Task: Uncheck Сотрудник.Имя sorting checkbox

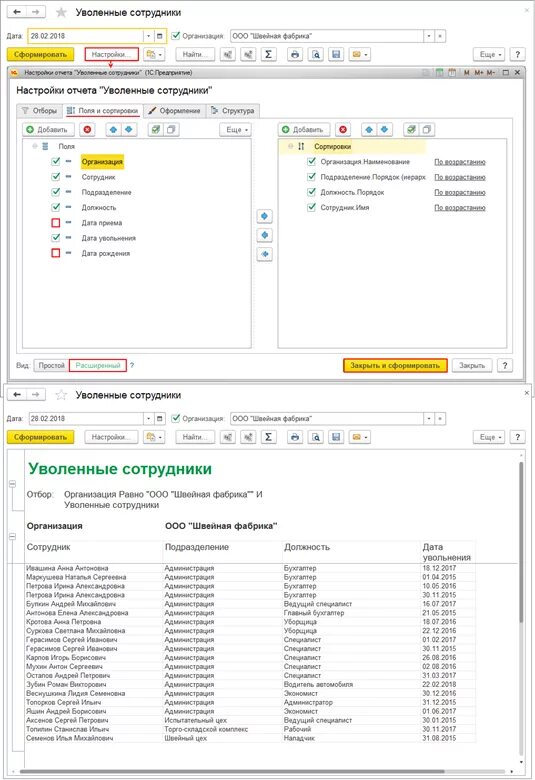Action: coord(312,207)
